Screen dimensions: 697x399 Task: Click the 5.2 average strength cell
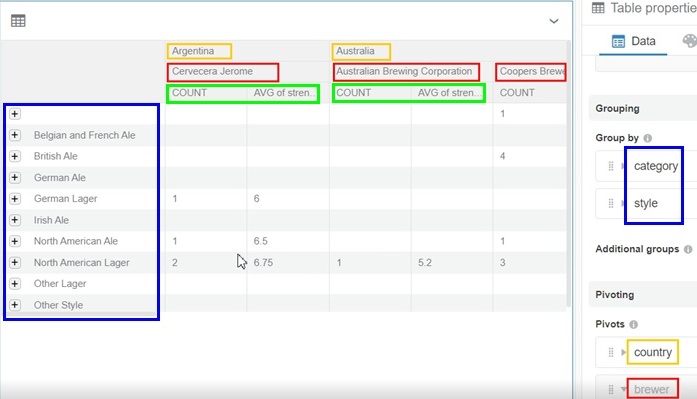point(425,263)
